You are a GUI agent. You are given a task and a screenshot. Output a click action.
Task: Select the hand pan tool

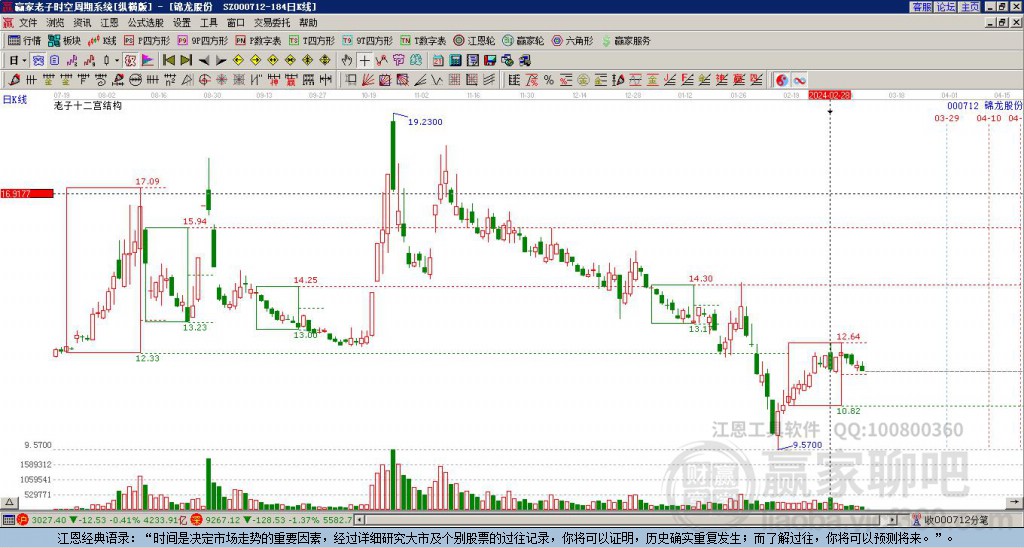tap(347, 61)
